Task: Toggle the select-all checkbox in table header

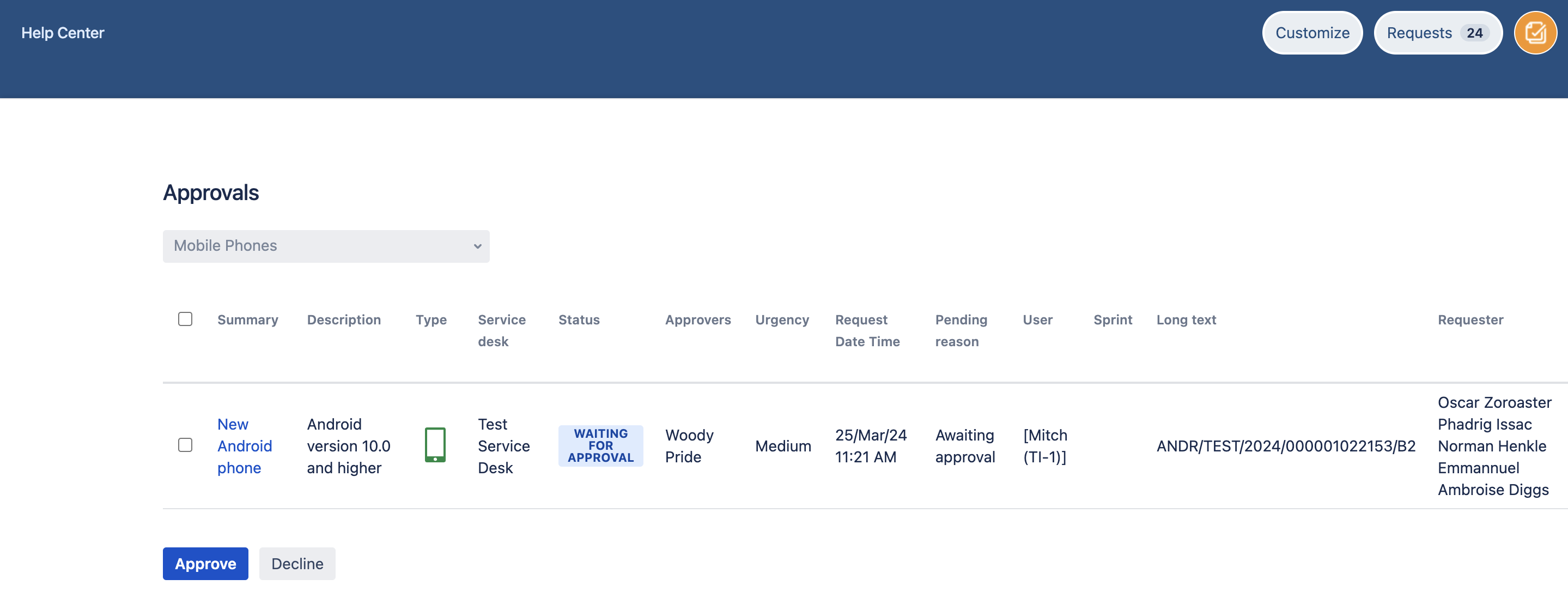Action: [185, 319]
